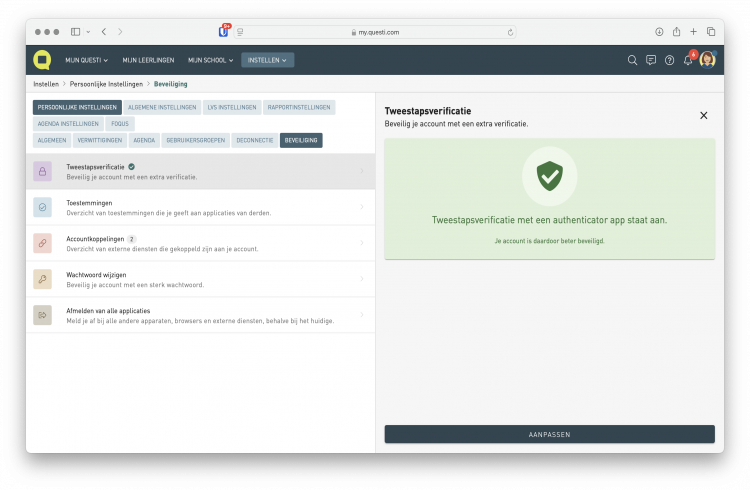Screen dimensions: 750x490
Task: Switch to the Rapportinstellingen tab
Action: point(299,107)
